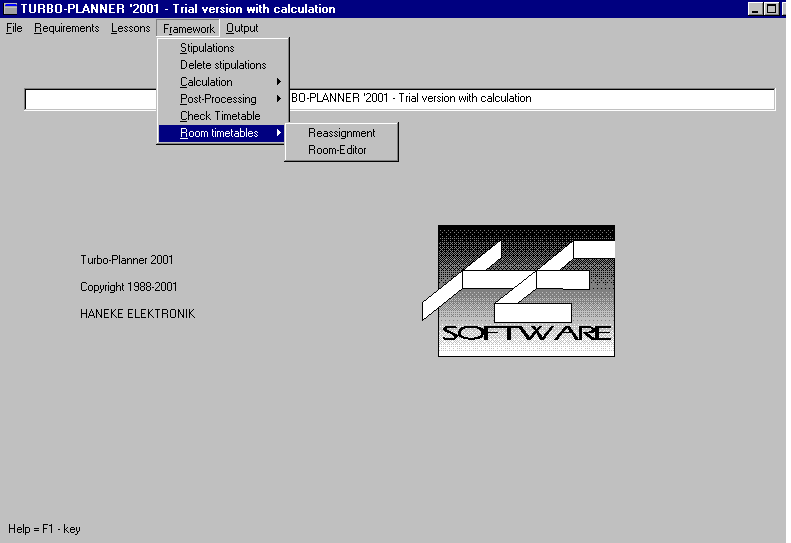The height and width of the screenshot is (543, 791).
Task: Click the system menu icon in title bar
Action: tap(10, 9)
